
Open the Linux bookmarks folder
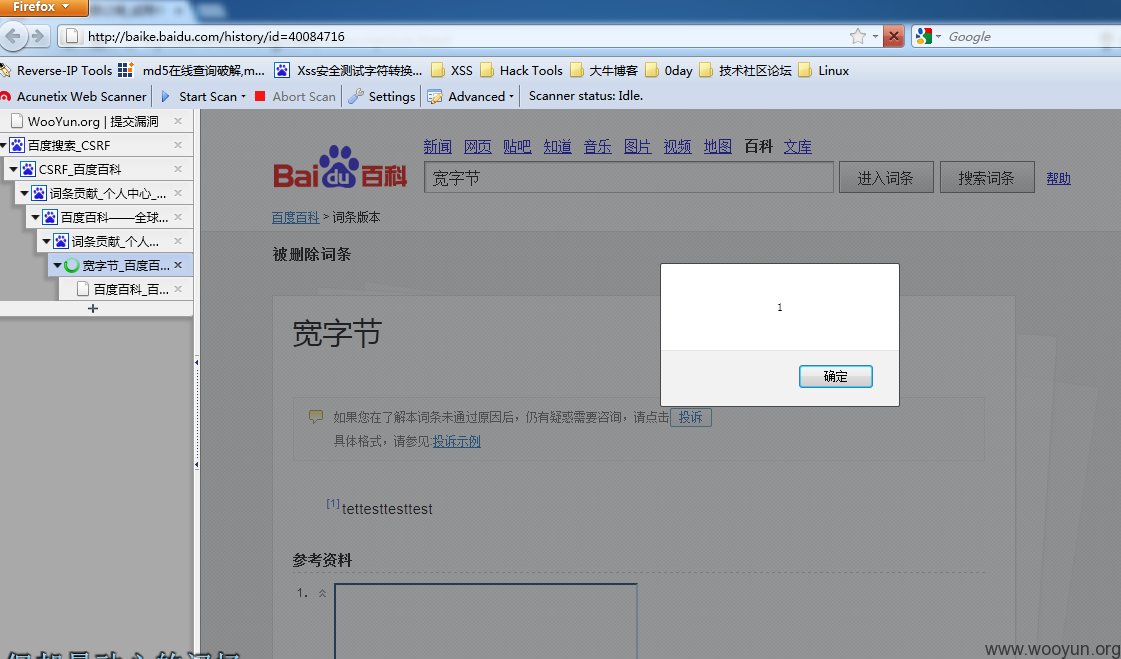(x=824, y=70)
